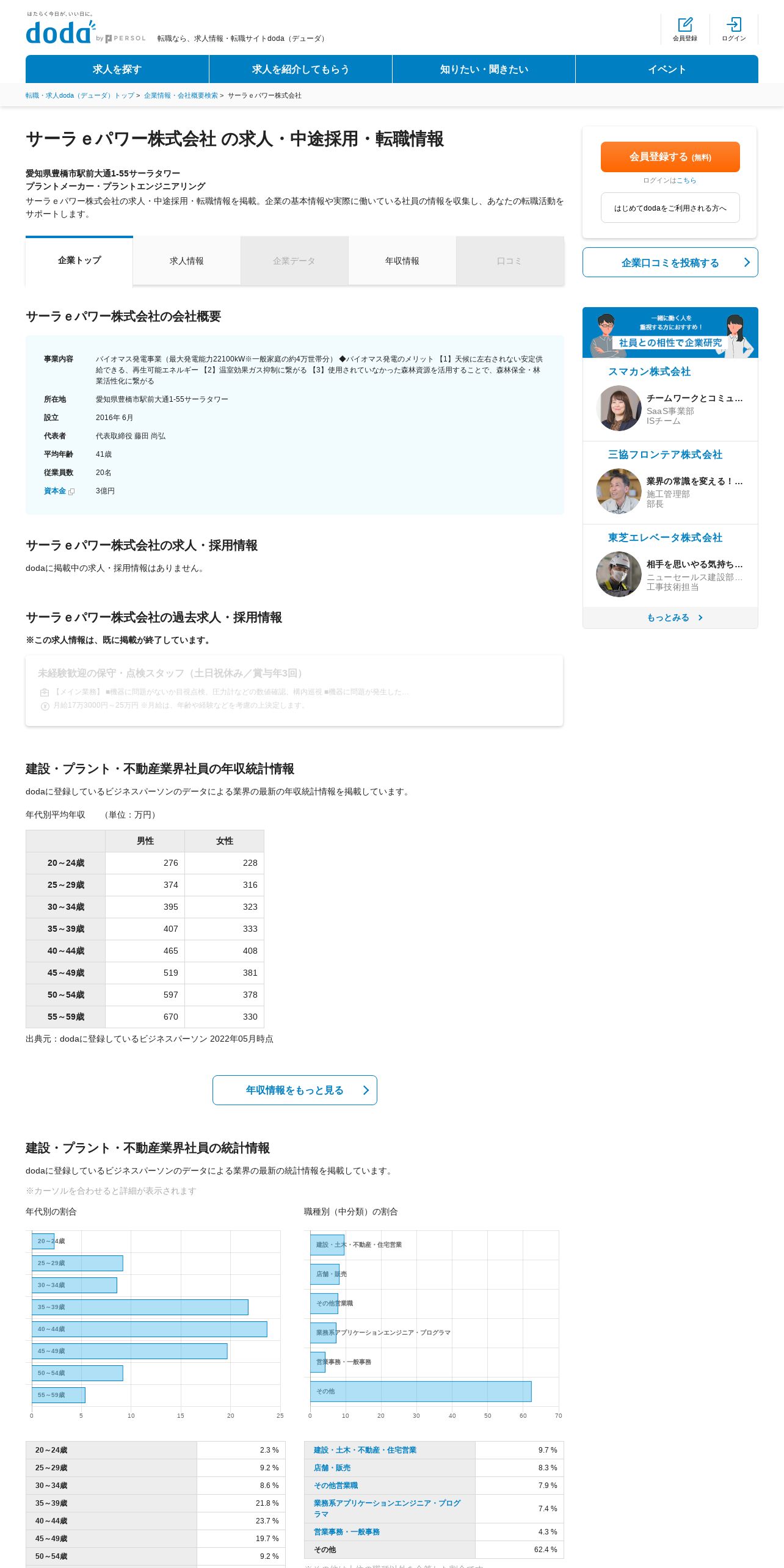Open 東芝エレベータ株式会社 link
The height and width of the screenshot is (1568, 784).
[665, 538]
